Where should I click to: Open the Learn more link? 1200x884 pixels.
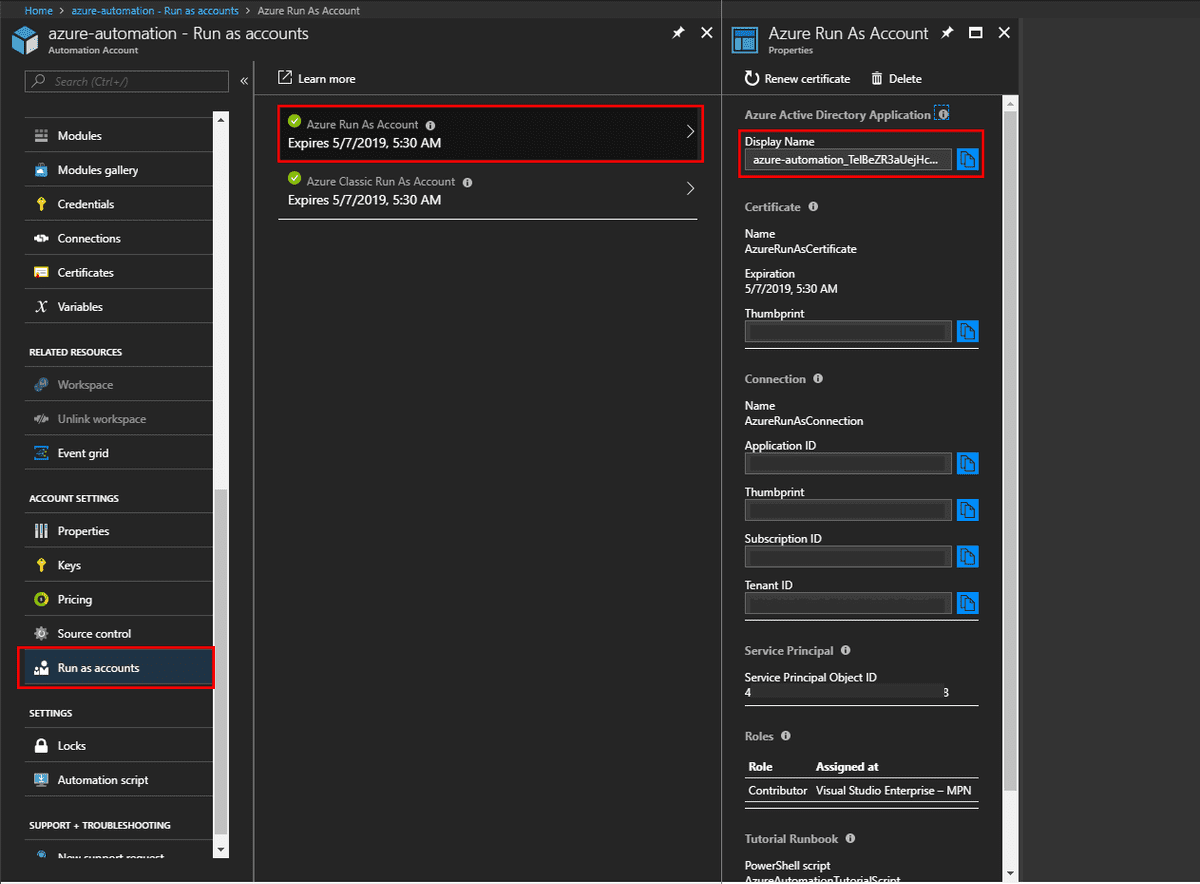click(316, 79)
